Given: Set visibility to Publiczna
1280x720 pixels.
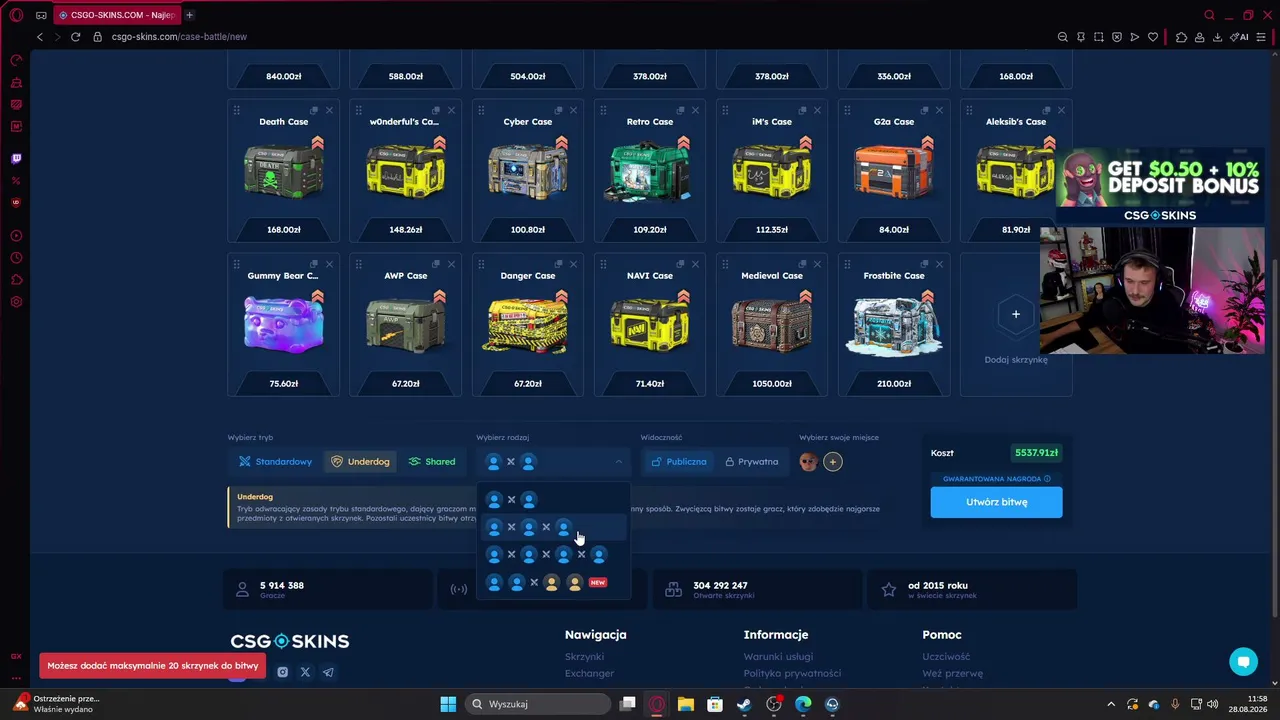Looking at the screenshot, I should point(679,462).
